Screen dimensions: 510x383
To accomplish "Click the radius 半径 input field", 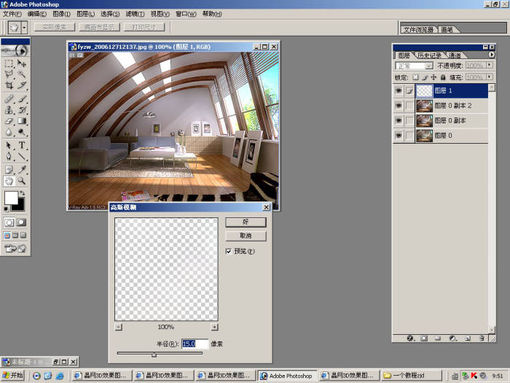I will click(x=195, y=344).
